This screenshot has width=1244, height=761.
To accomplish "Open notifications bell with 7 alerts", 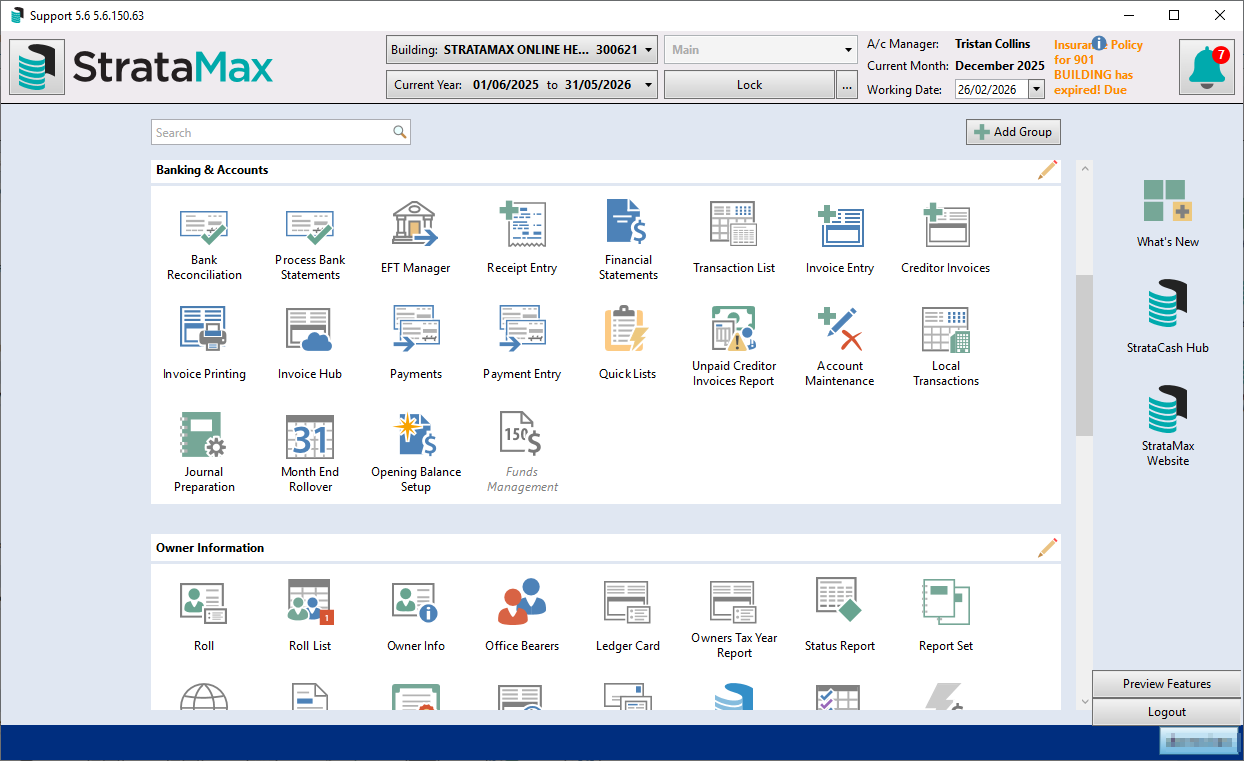I will tap(1206, 67).
